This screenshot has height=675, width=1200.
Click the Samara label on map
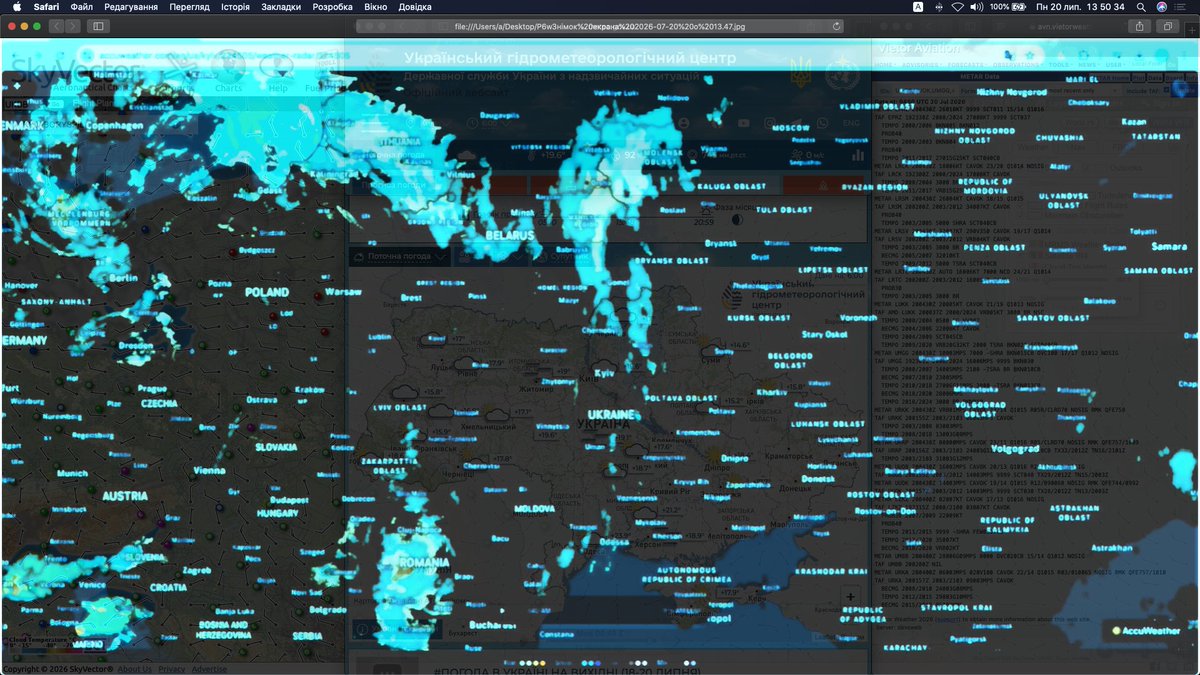tap(1169, 246)
